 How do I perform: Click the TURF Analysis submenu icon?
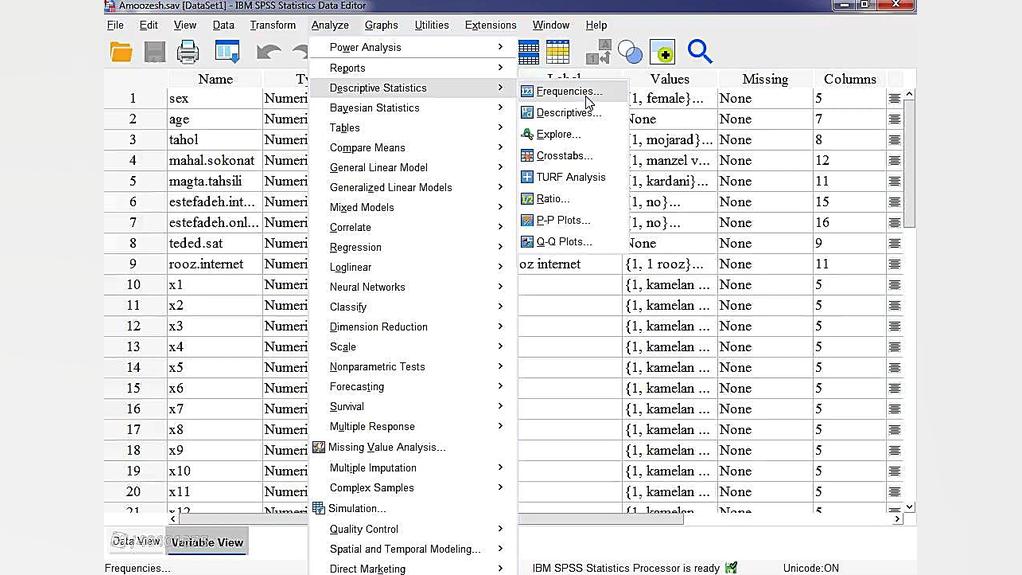coord(527,177)
